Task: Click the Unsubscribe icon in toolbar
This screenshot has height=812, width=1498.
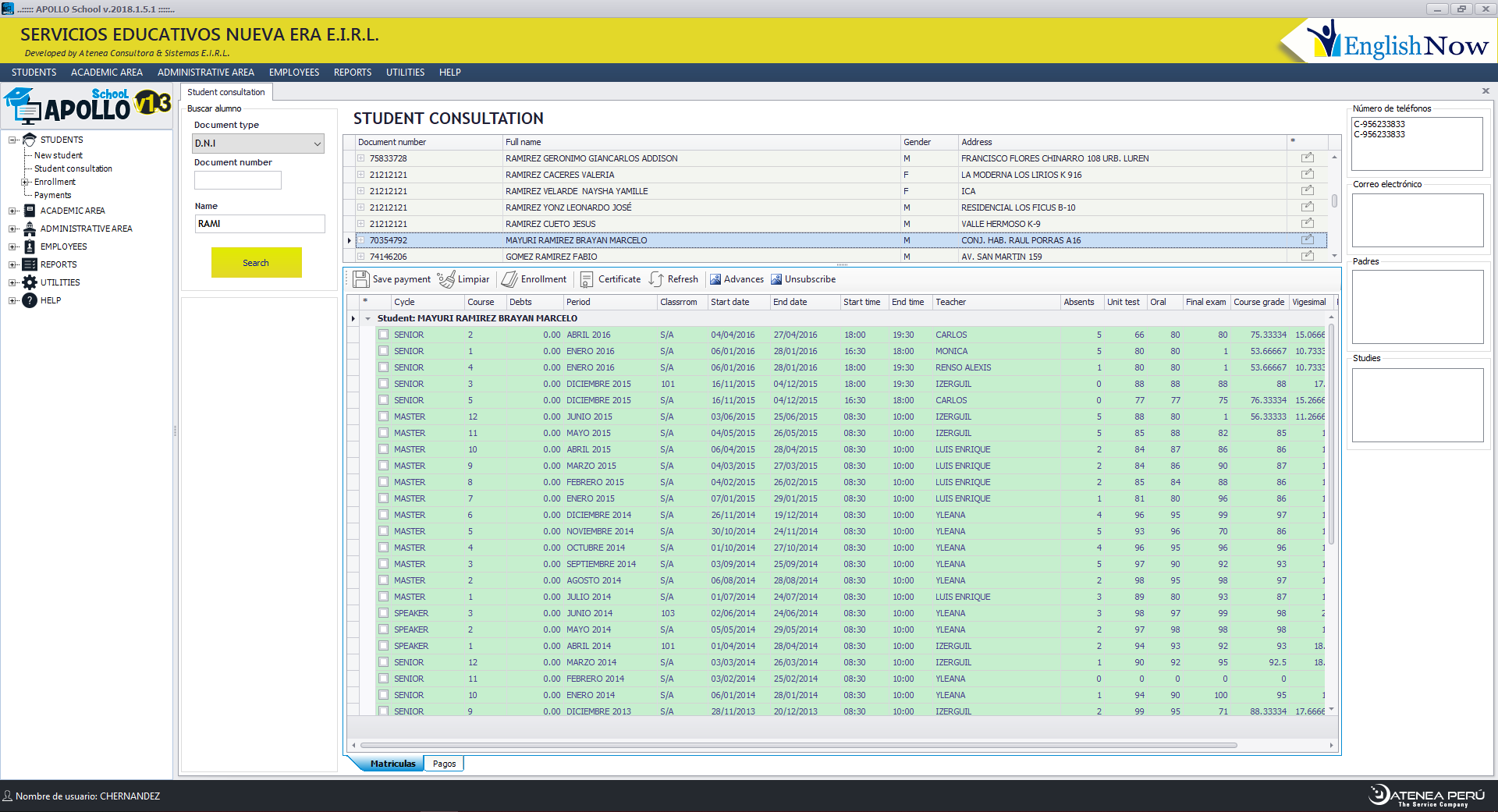Action: [x=776, y=279]
